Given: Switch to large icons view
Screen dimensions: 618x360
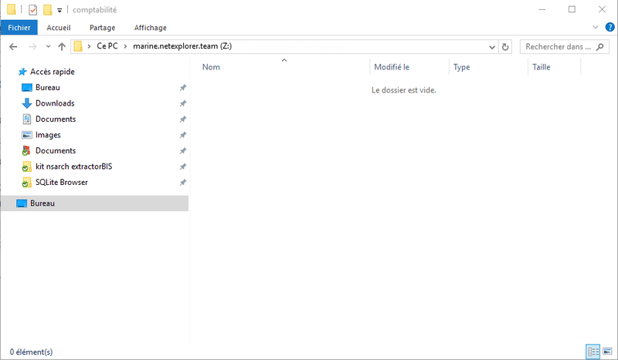Looking at the screenshot, I should click(x=607, y=351).
